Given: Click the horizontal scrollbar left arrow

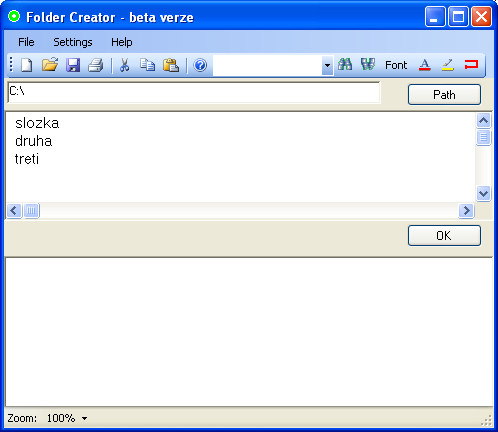Looking at the screenshot, I should [14, 211].
